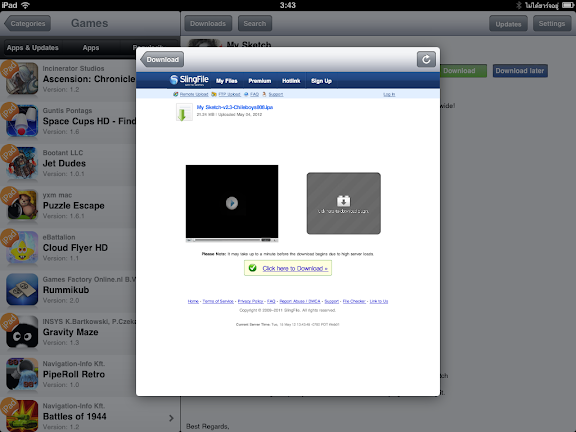Open the Cloud Flyer HD app icon

pyautogui.click(x=22, y=247)
